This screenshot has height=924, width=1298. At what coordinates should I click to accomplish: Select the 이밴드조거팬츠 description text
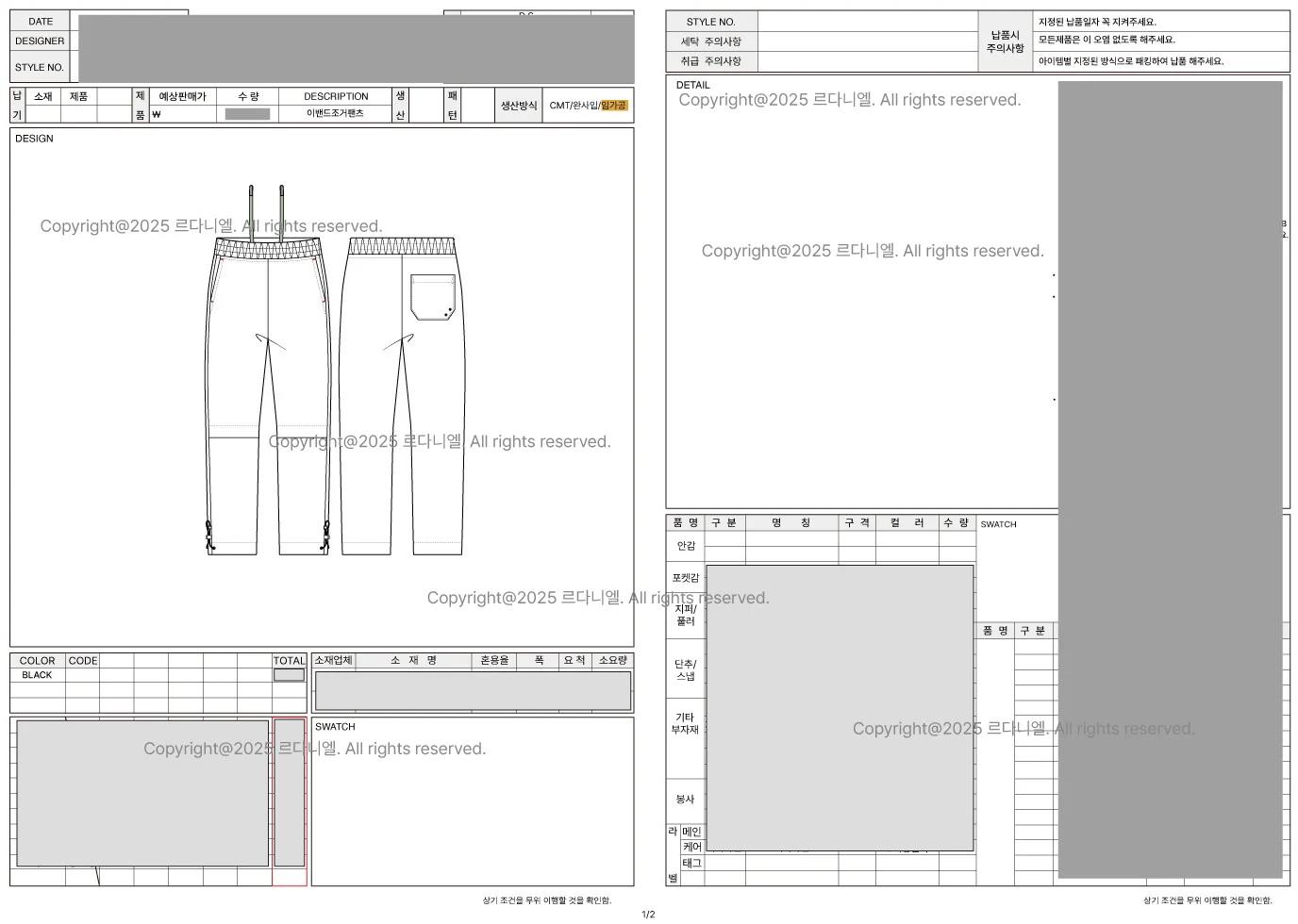(x=335, y=113)
